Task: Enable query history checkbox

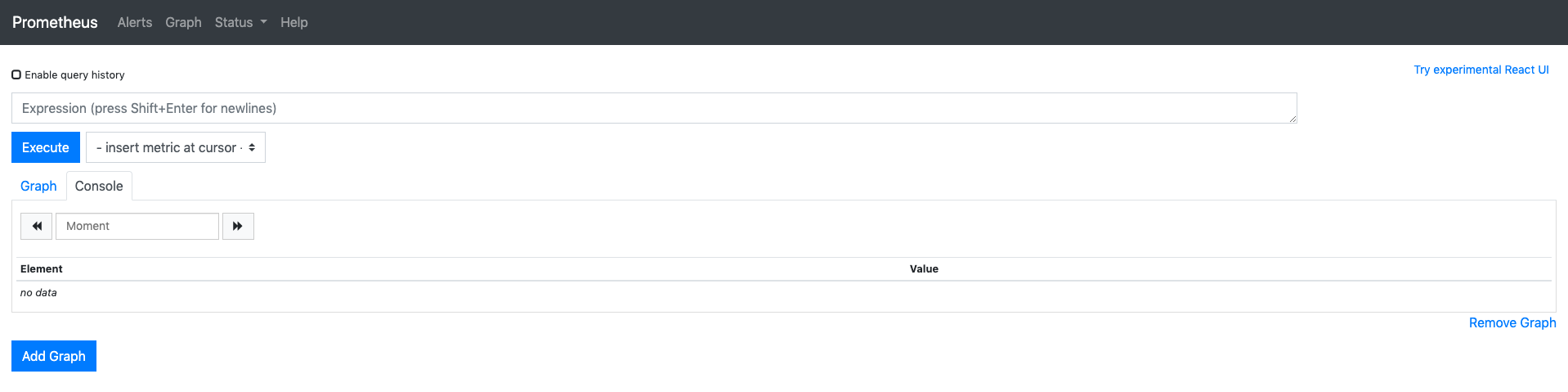Action: pos(16,74)
